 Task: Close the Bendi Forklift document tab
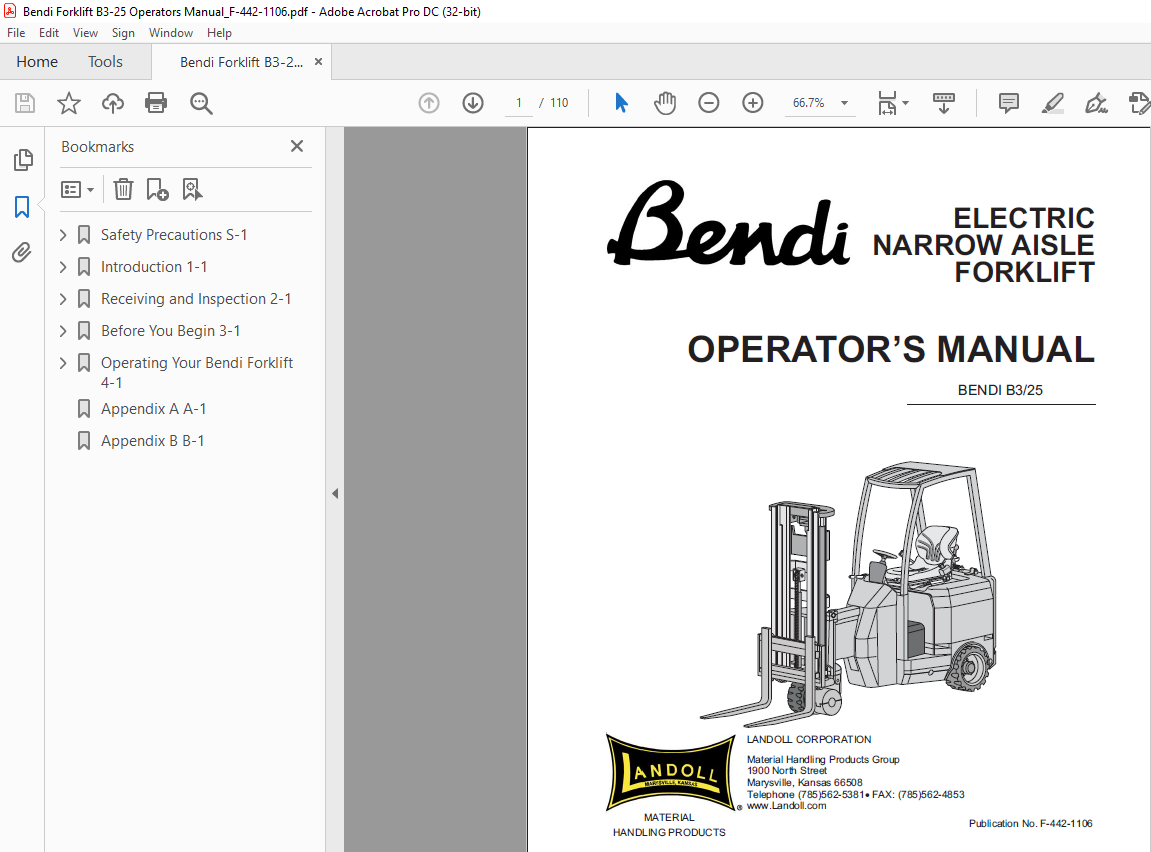click(x=319, y=62)
